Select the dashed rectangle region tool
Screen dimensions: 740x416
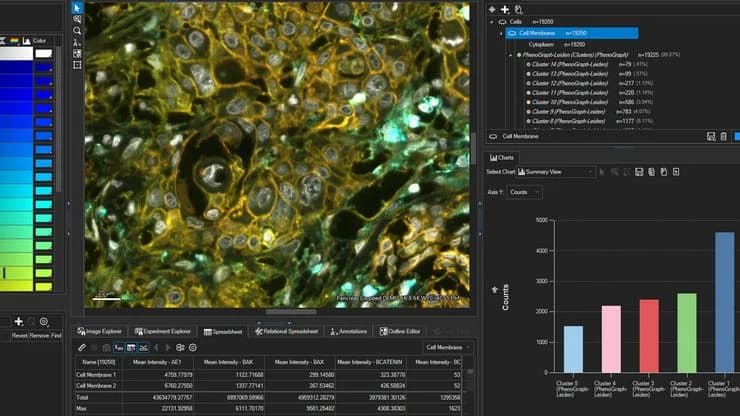[x=77, y=65]
